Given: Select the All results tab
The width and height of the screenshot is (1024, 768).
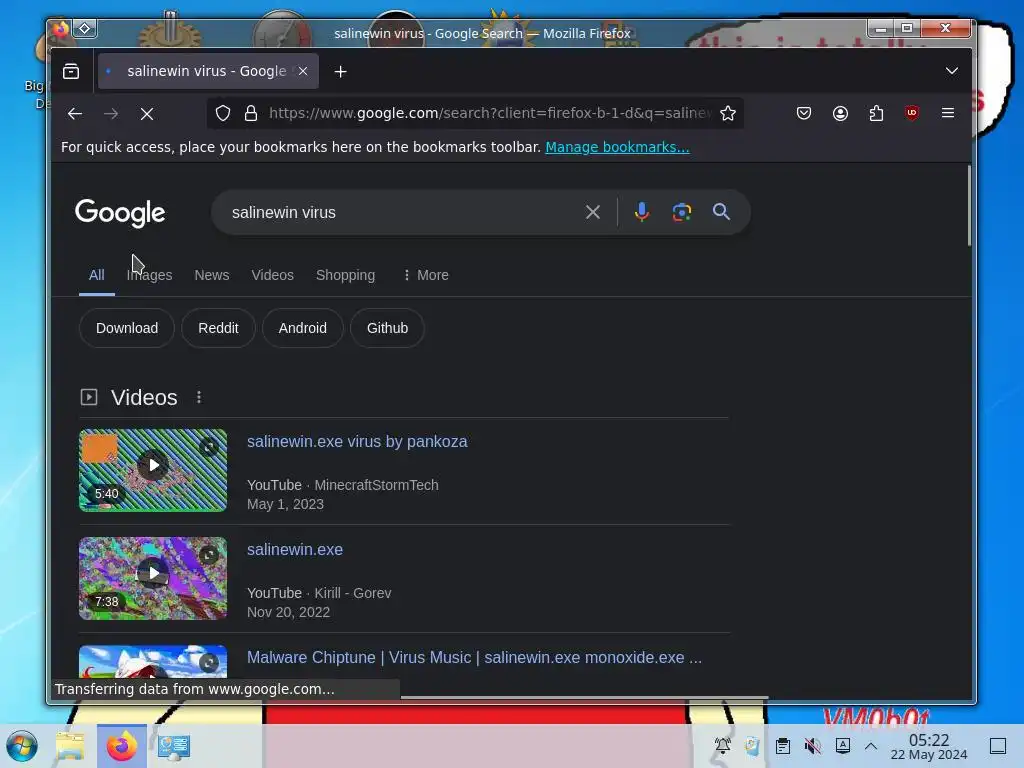Looking at the screenshot, I should pos(97,275).
